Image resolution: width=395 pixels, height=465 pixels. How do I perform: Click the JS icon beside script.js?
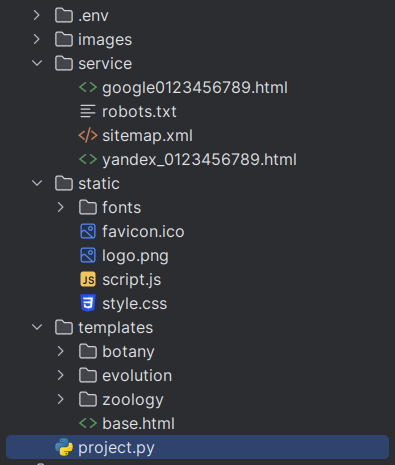[88, 279]
